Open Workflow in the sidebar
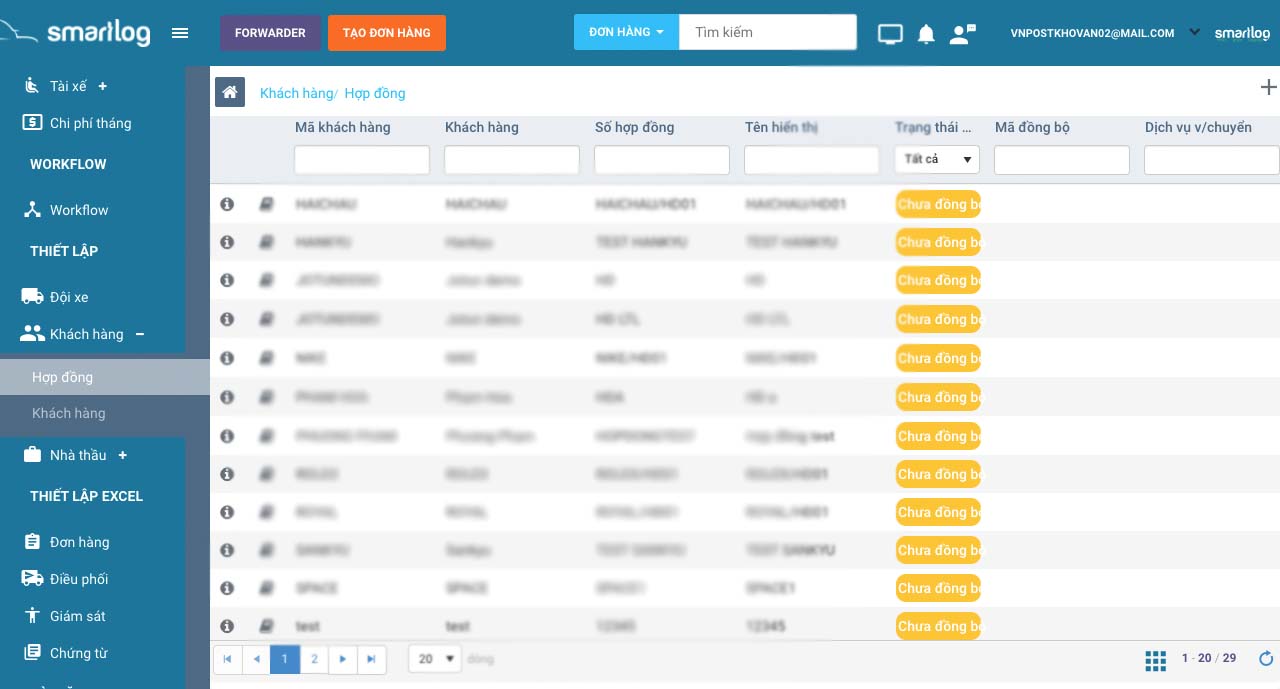This screenshot has height=689, width=1280. coord(78,210)
